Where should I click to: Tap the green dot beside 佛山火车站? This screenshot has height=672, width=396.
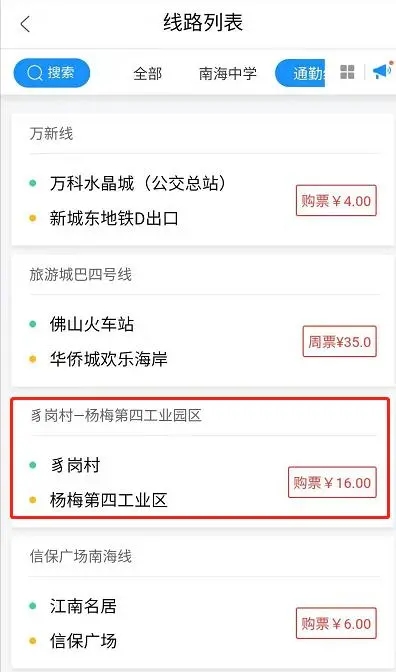(33, 324)
